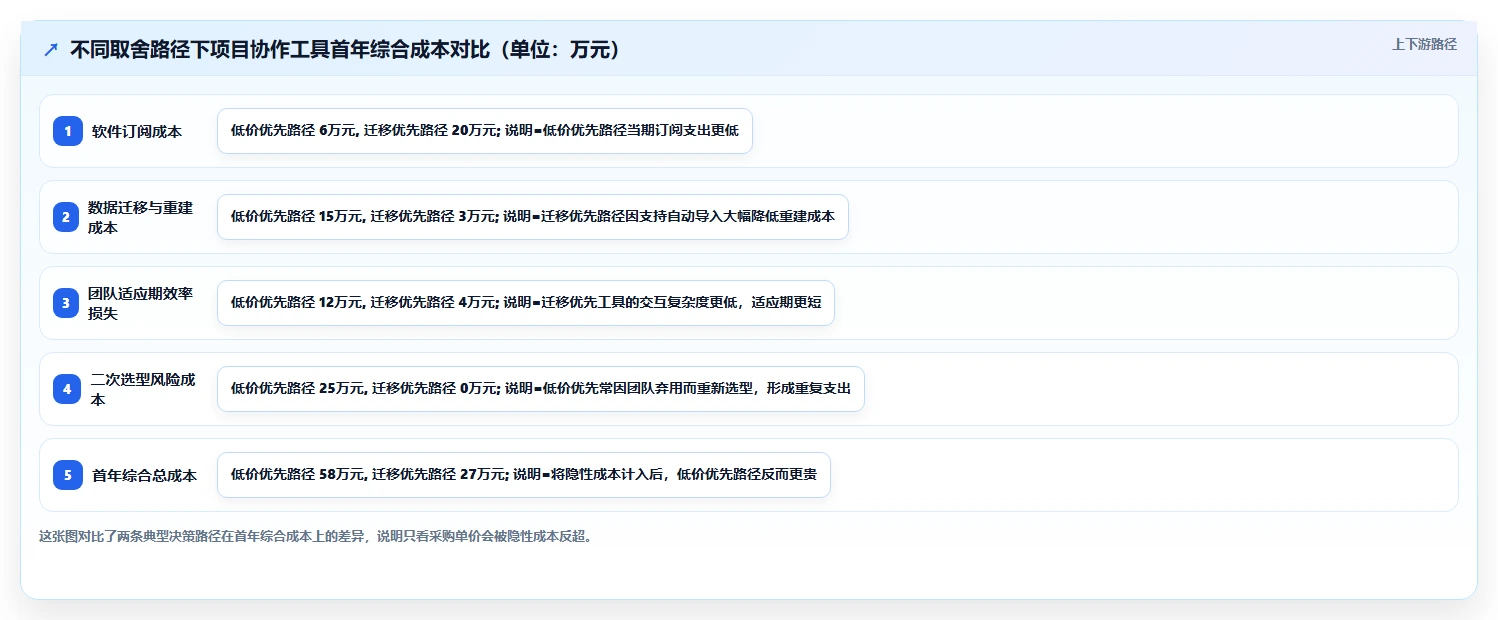This screenshot has width=1498, height=620.
Task: Click step number badge 5
Action: tap(68, 475)
